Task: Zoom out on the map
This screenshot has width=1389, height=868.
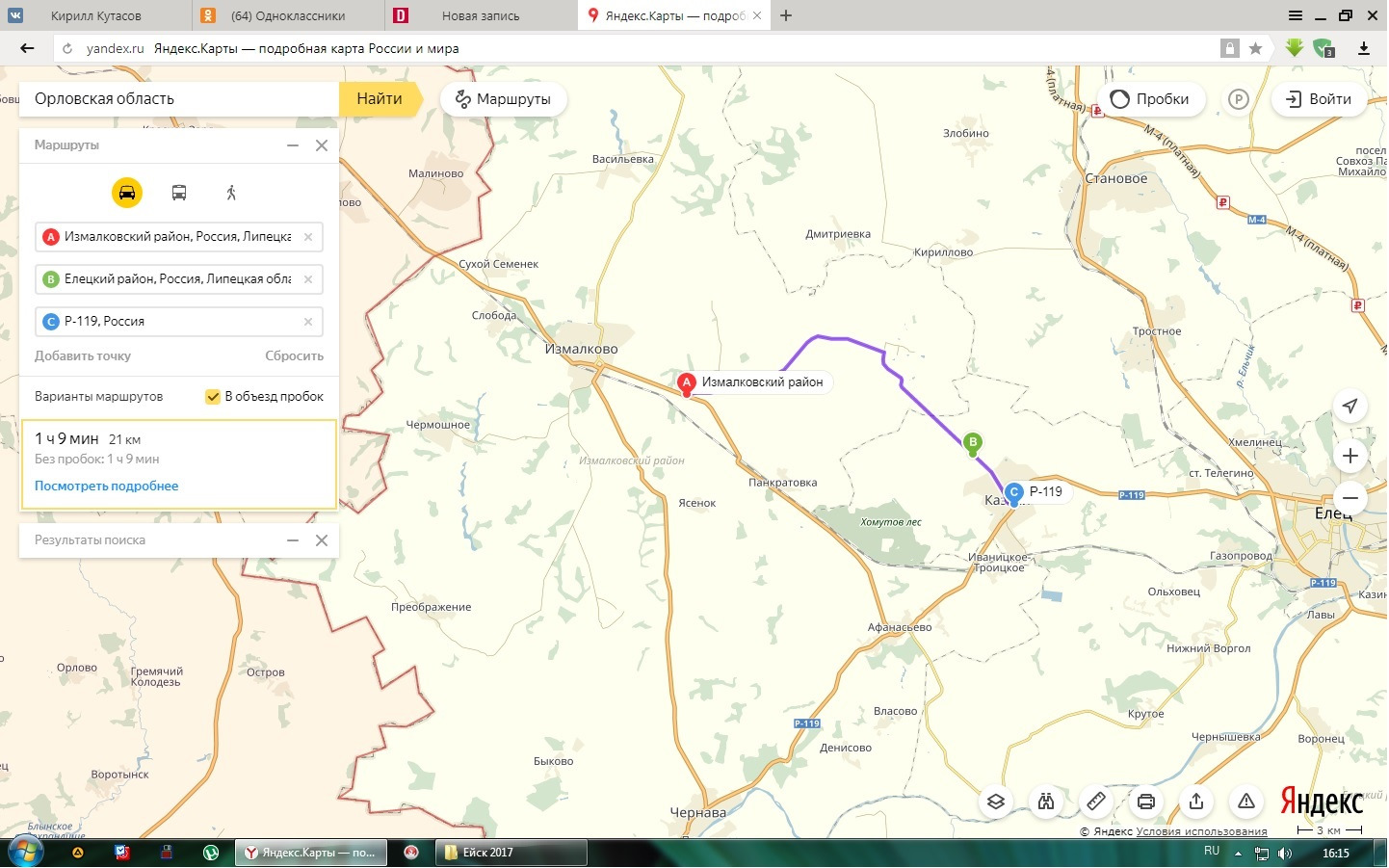Action: tap(1350, 498)
